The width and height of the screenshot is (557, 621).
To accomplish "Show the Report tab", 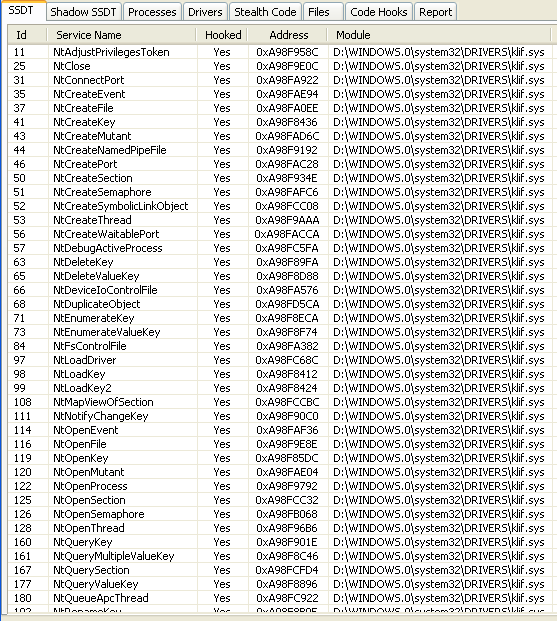I will (435, 12).
